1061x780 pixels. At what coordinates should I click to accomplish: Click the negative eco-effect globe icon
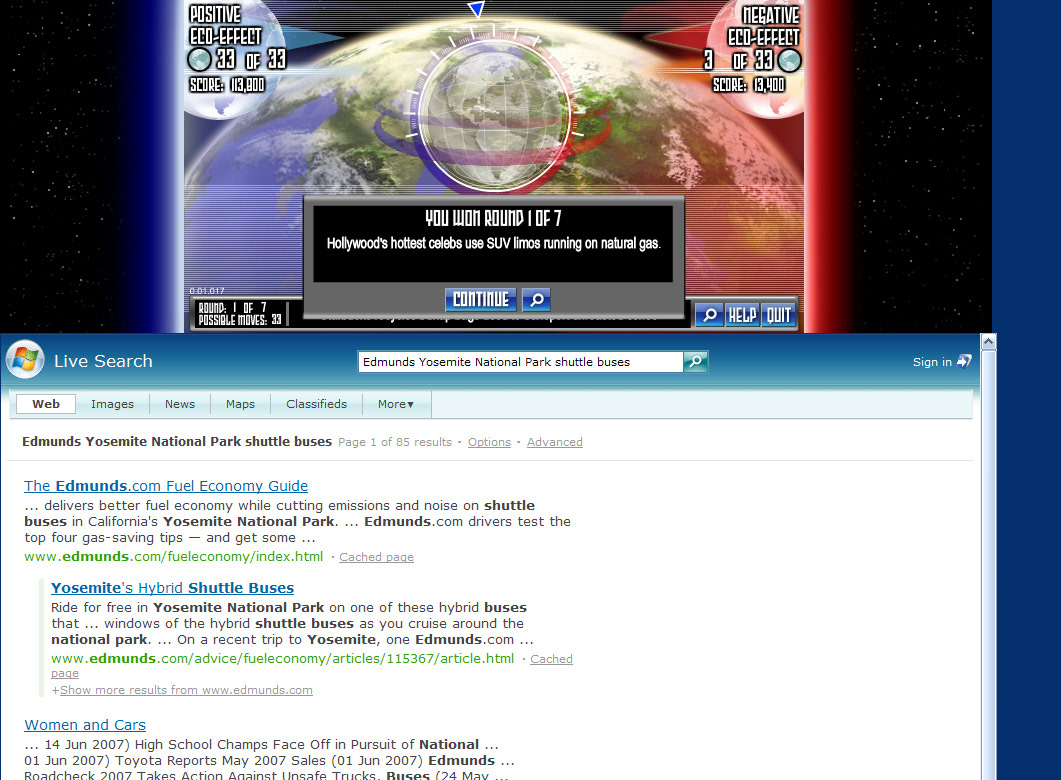pos(790,60)
